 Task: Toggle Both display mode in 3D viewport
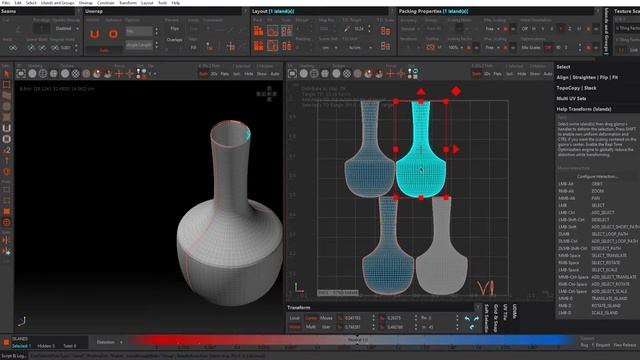point(203,74)
